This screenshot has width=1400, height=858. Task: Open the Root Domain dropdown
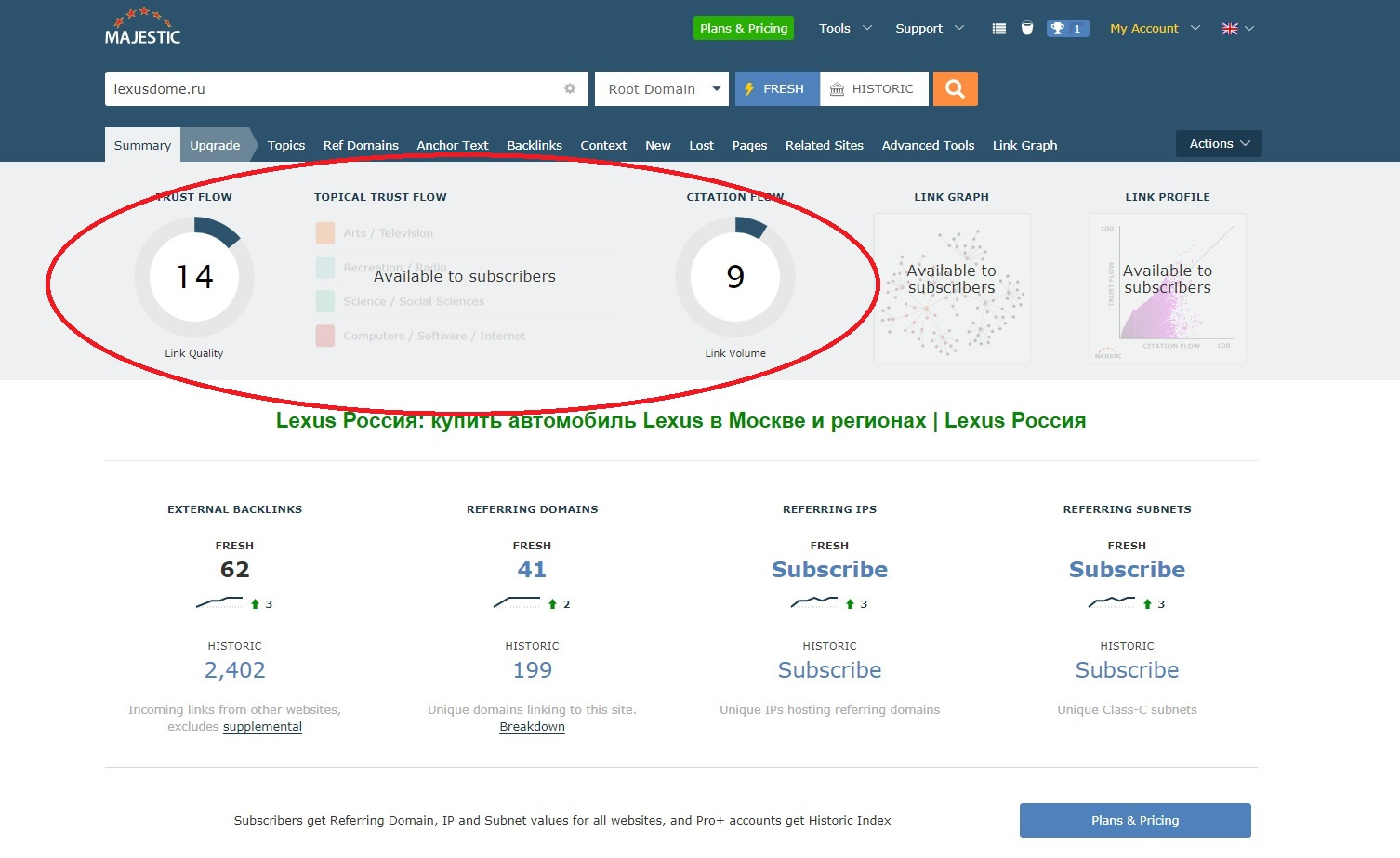coord(662,88)
